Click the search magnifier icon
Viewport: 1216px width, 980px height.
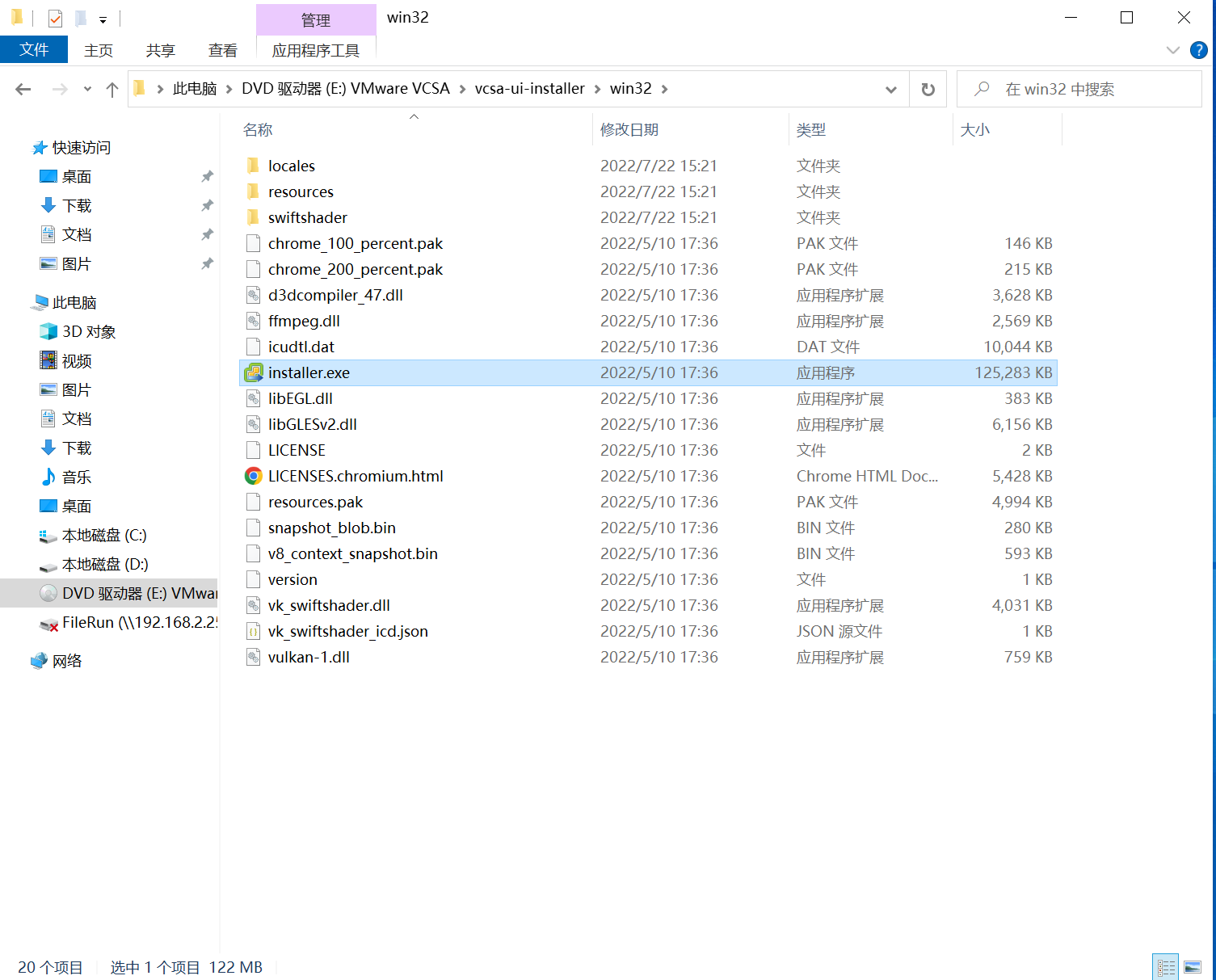982,89
